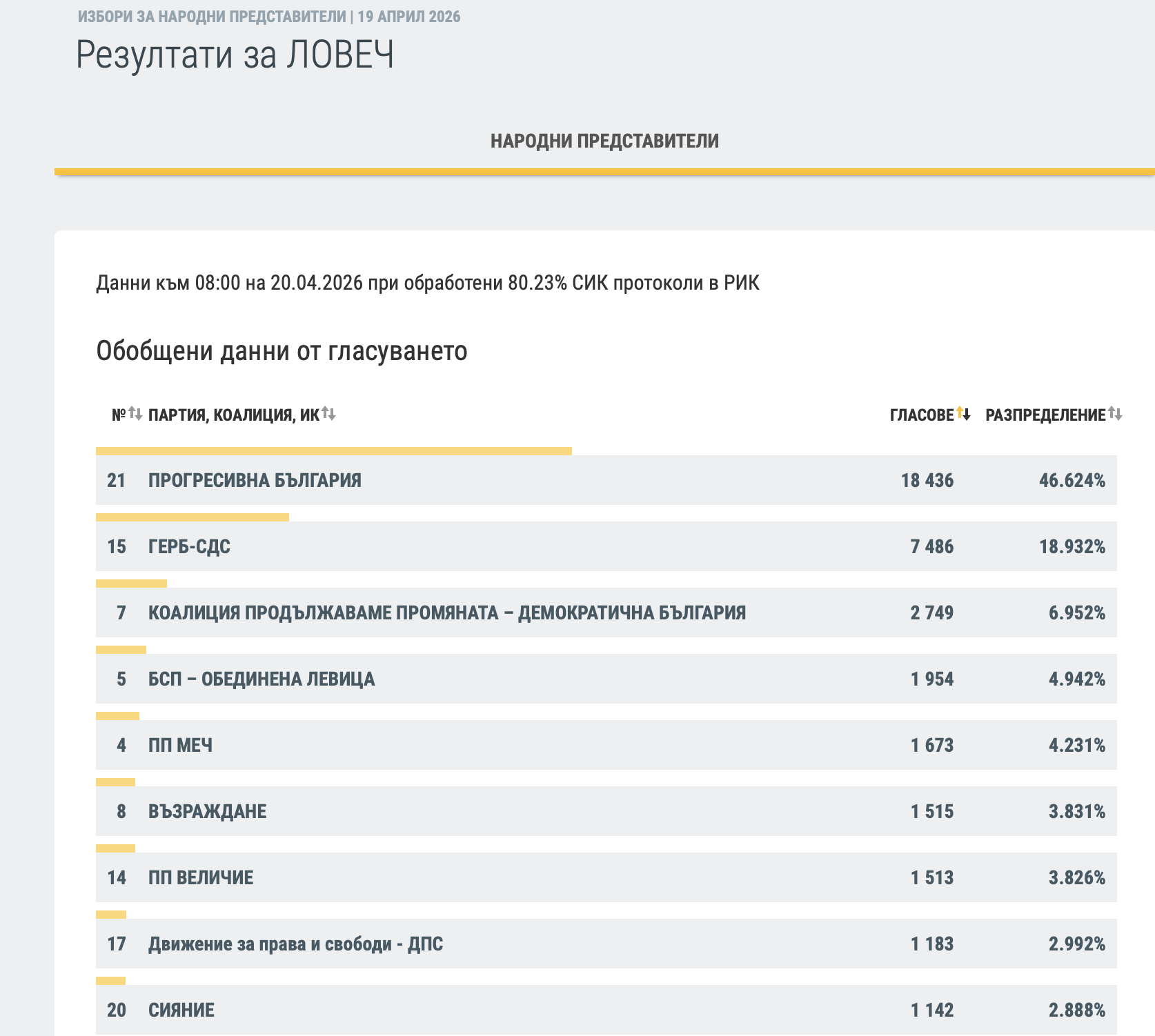Select the ПРОГРЕСИВНА БЪЛГАРИЯ party row
Screen dimensions: 1155x1036
255,481
